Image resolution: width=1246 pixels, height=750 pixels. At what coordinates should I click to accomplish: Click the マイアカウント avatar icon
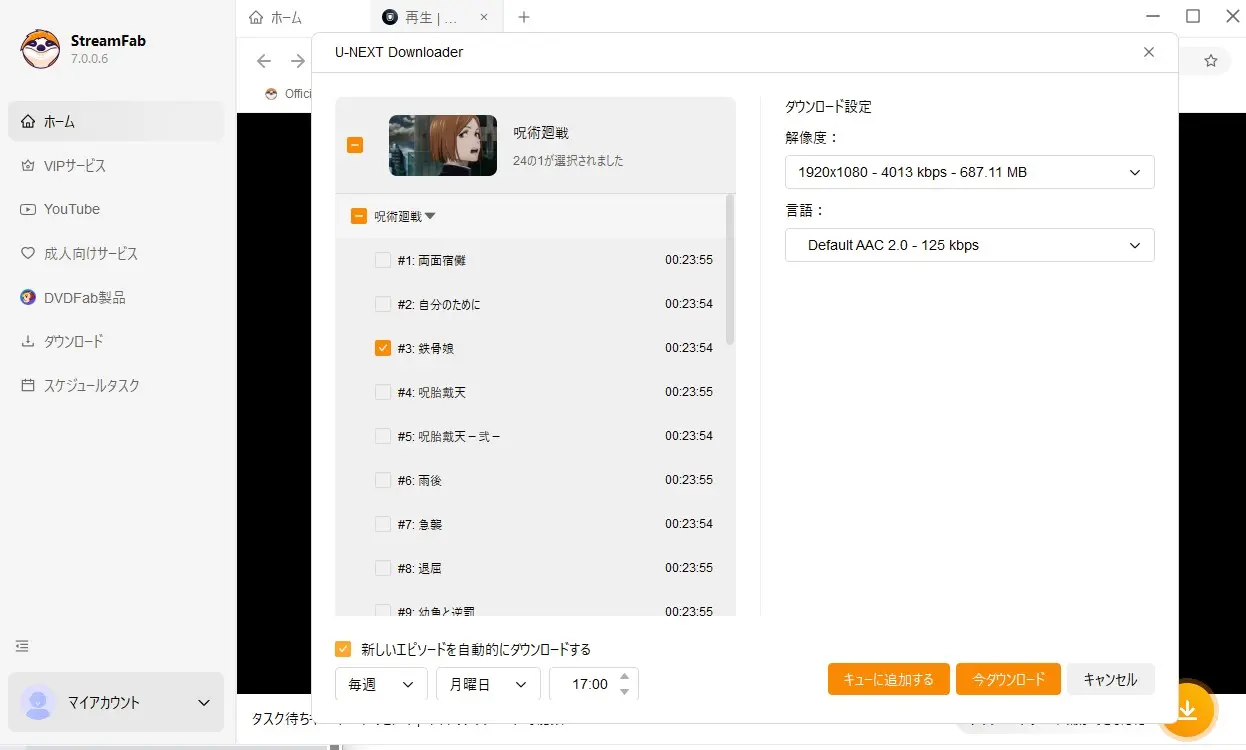(38, 702)
